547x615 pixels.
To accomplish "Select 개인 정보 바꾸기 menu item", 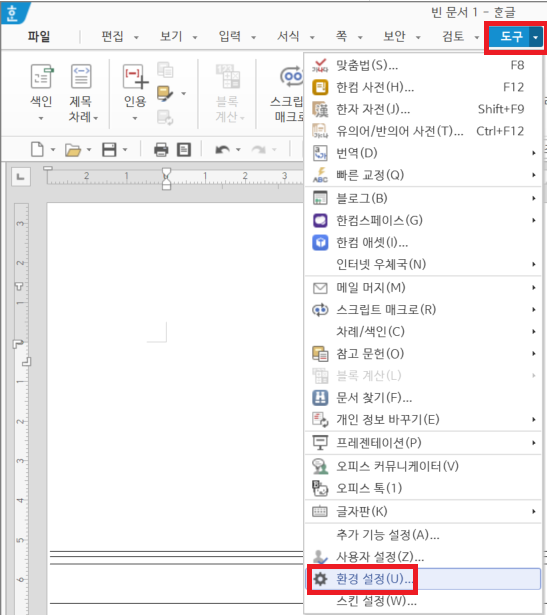I will click(423, 420).
